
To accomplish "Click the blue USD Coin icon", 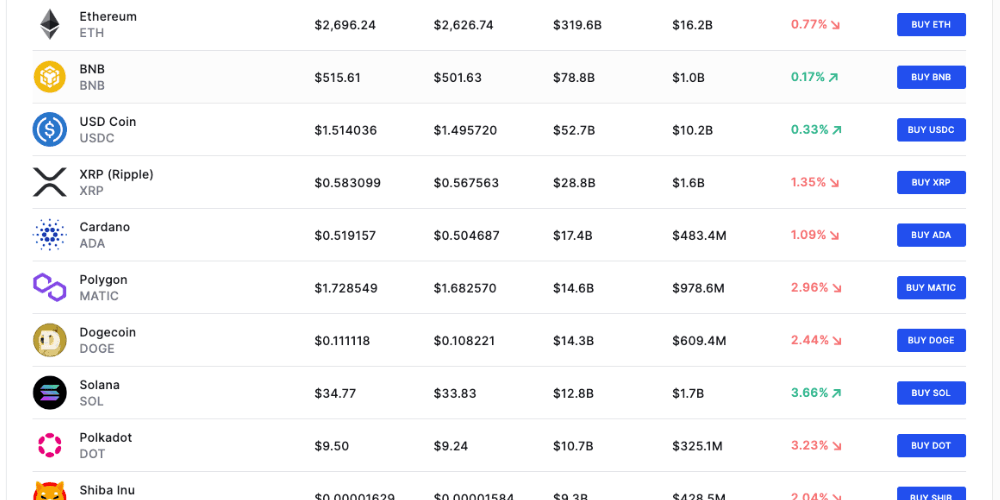I will (x=49, y=130).
